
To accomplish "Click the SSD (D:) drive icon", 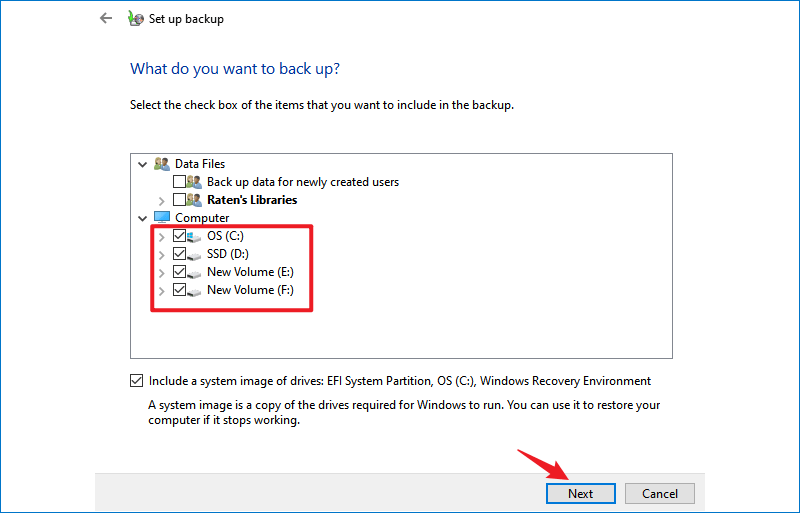I will [x=194, y=255].
